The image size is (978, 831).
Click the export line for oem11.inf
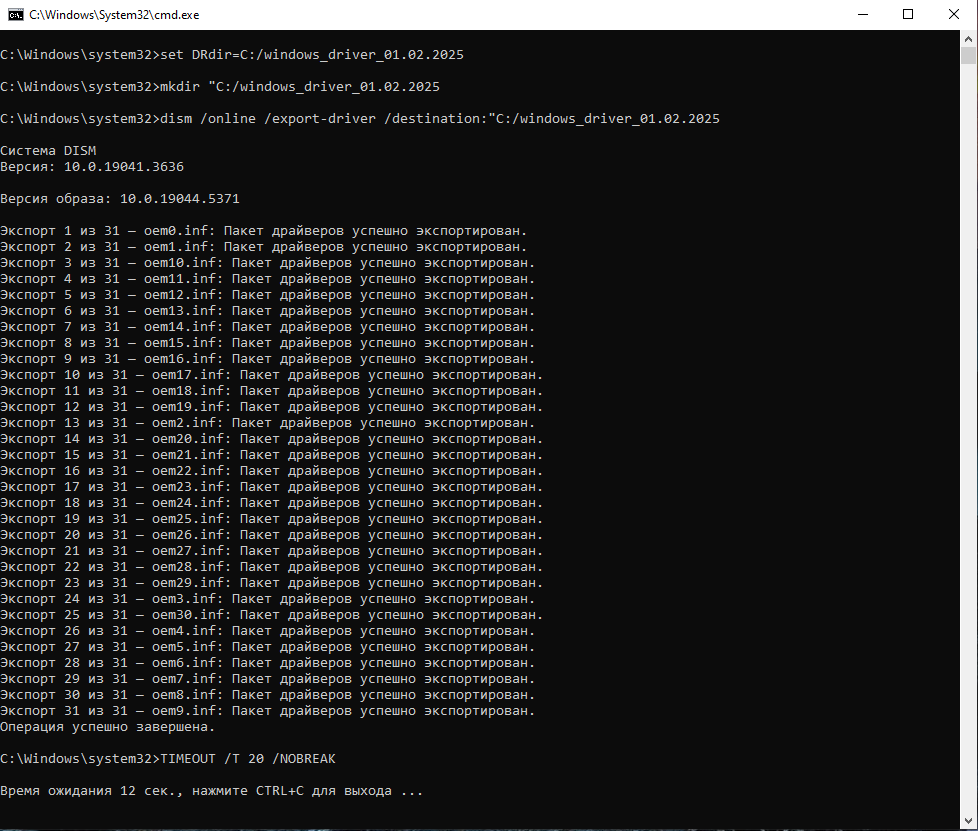tap(268, 279)
